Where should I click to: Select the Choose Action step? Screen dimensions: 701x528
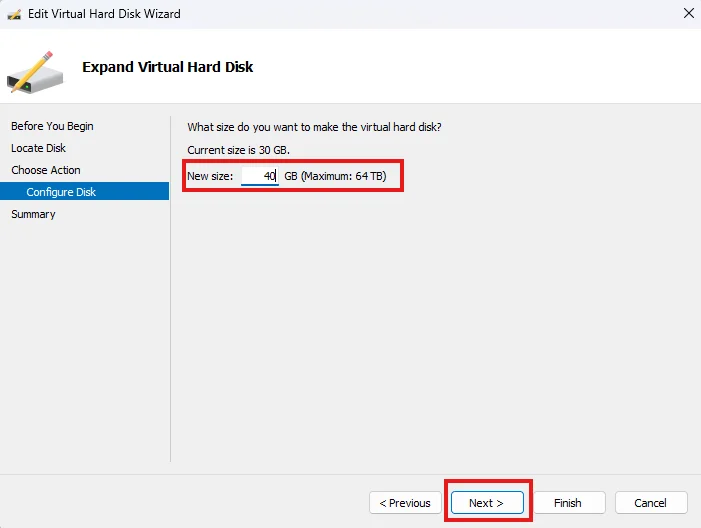tap(46, 170)
